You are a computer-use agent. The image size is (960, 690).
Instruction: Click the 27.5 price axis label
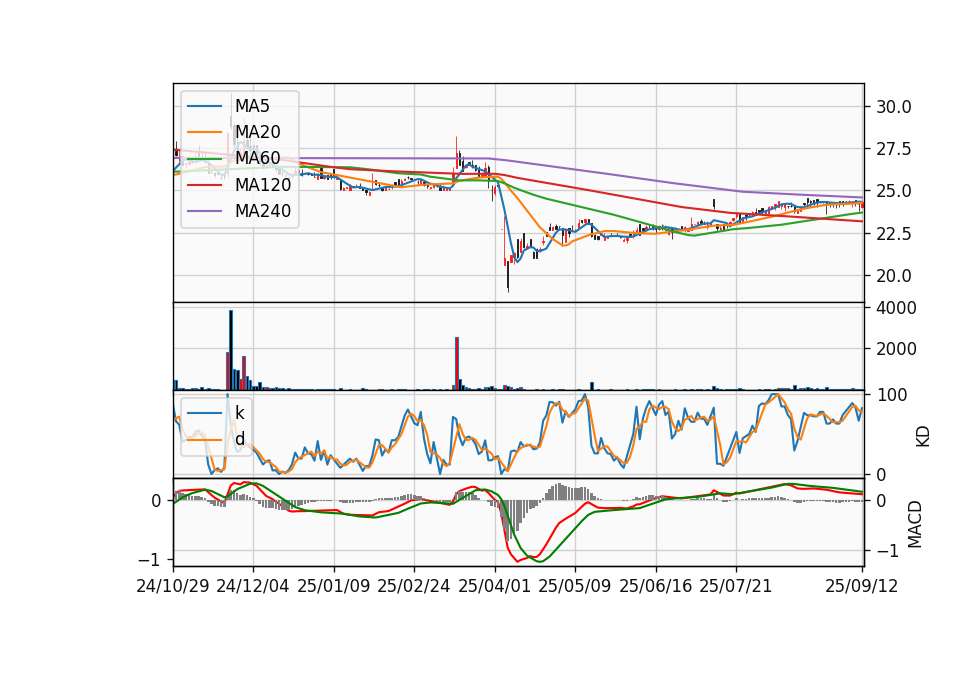click(x=893, y=149)
